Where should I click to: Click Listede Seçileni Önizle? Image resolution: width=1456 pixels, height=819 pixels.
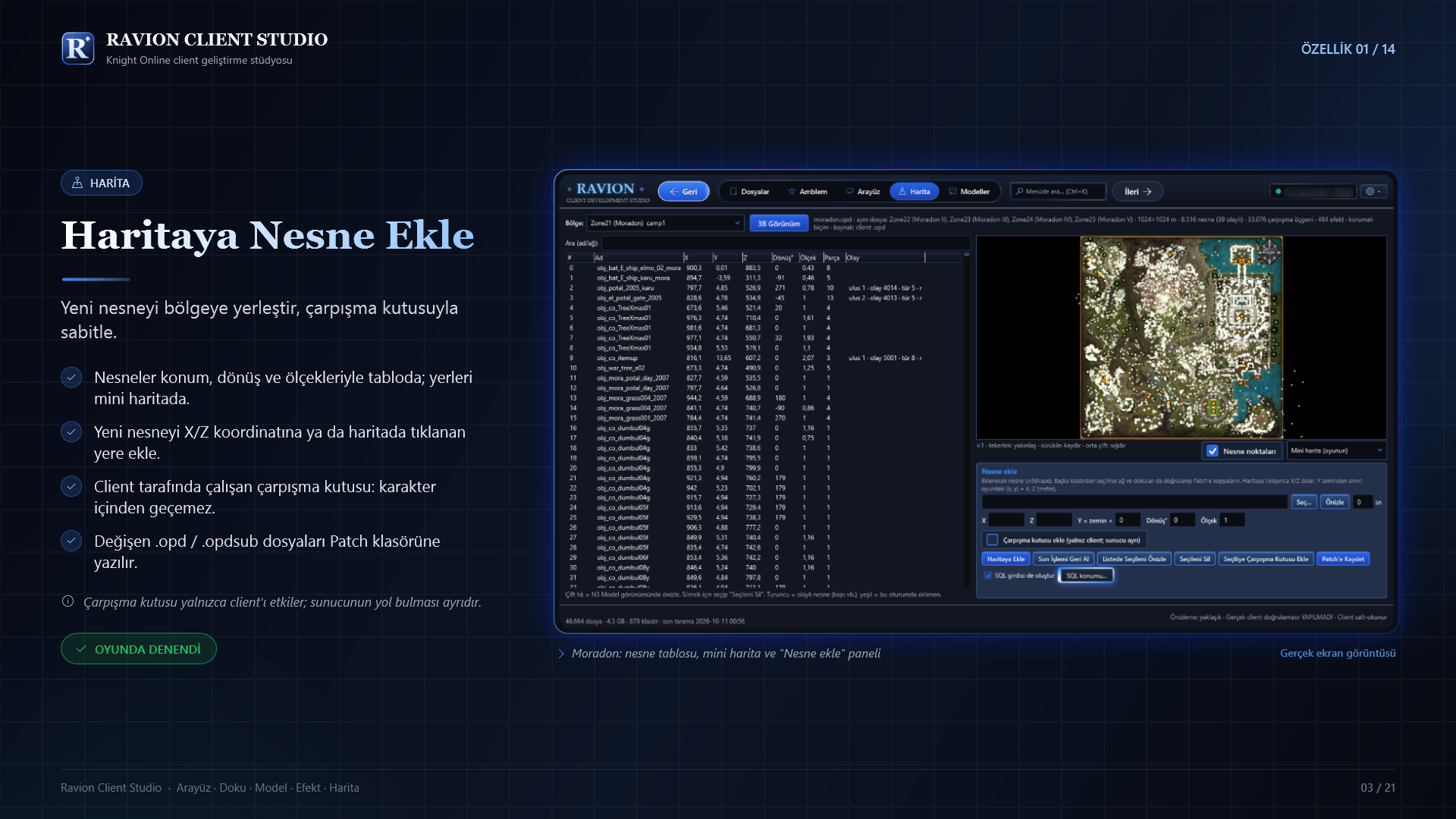(1134, 559)
